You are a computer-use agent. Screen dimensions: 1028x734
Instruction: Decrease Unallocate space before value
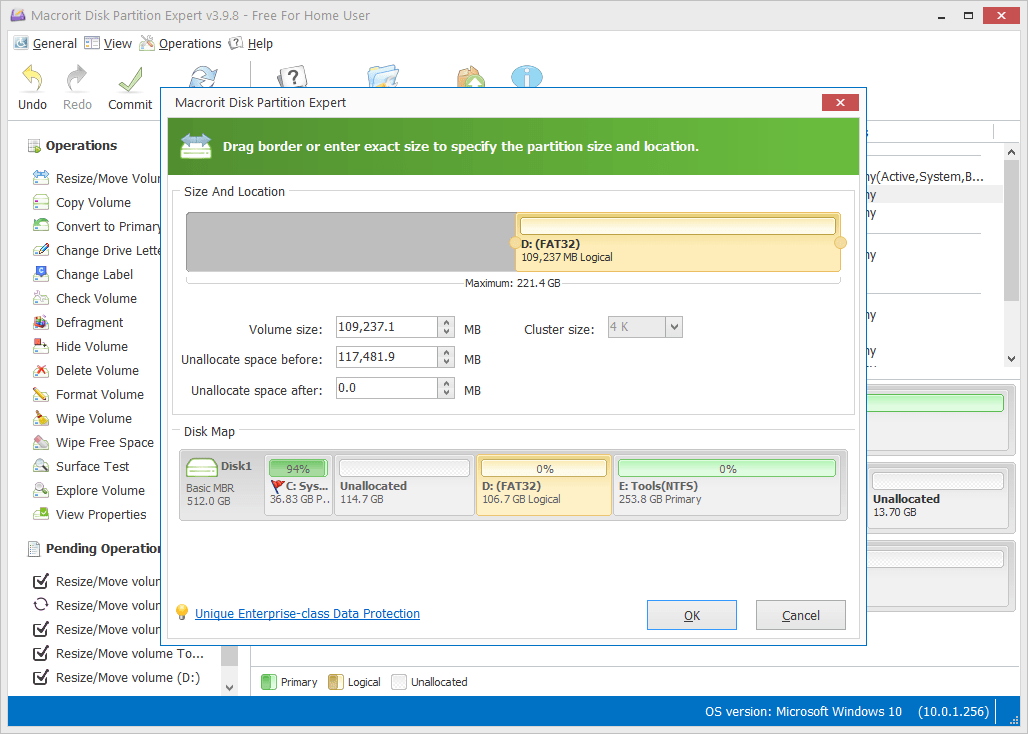446,362
